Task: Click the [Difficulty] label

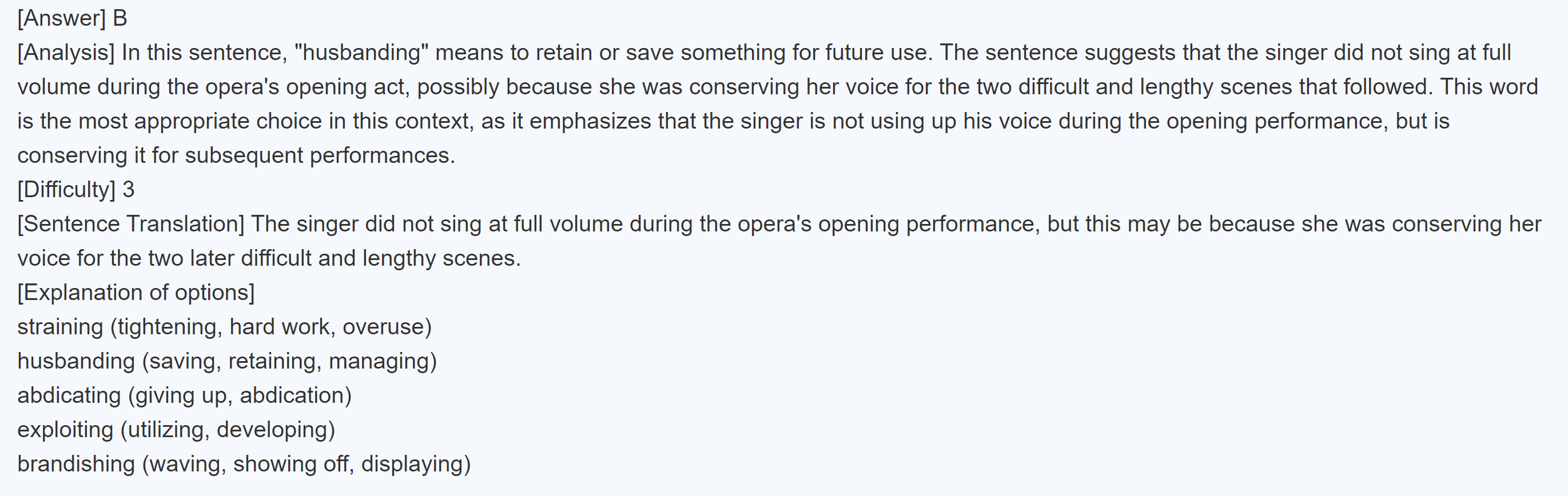Action: [x=66, y=190]
